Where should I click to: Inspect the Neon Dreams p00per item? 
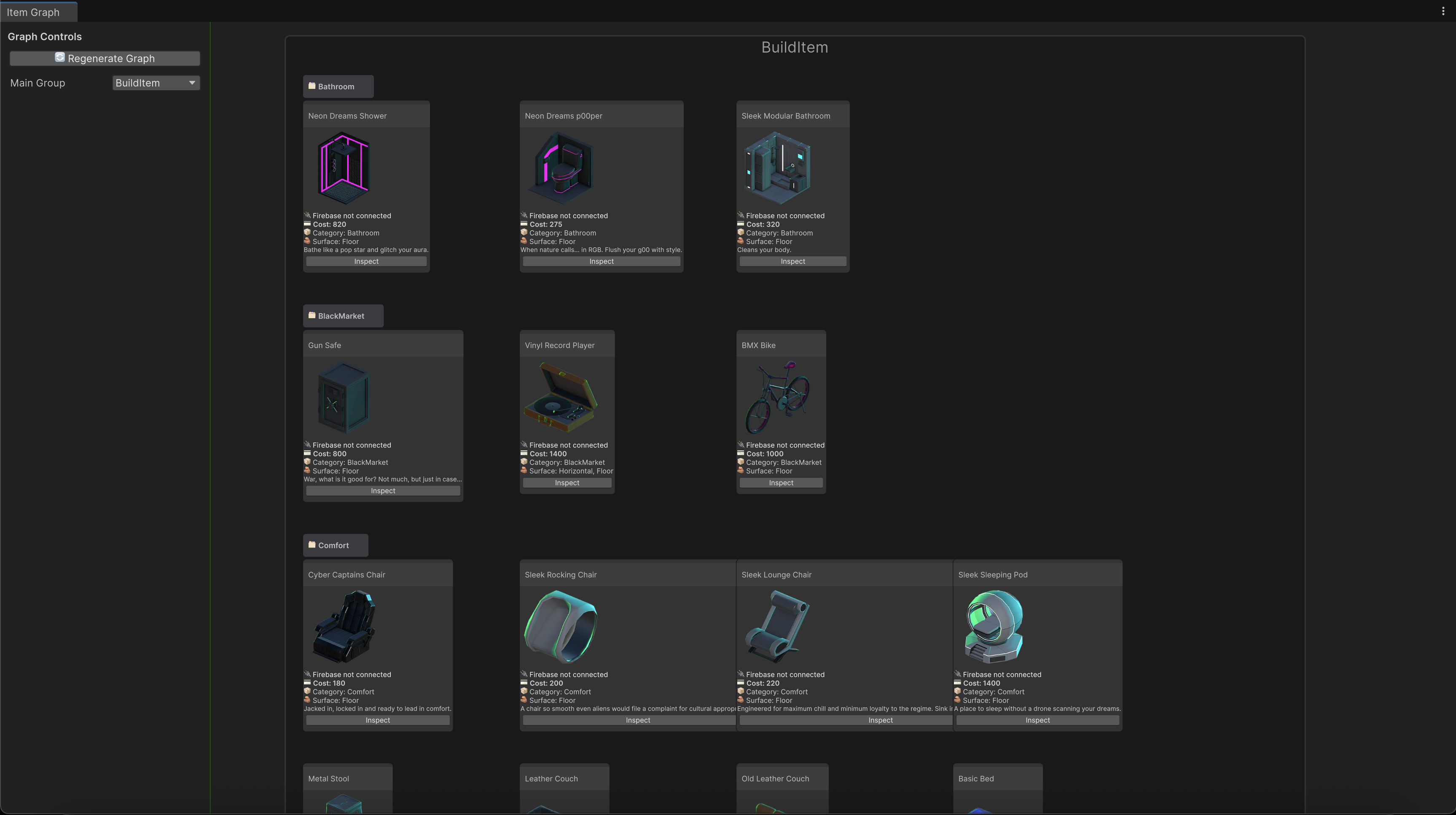[601, 260]
